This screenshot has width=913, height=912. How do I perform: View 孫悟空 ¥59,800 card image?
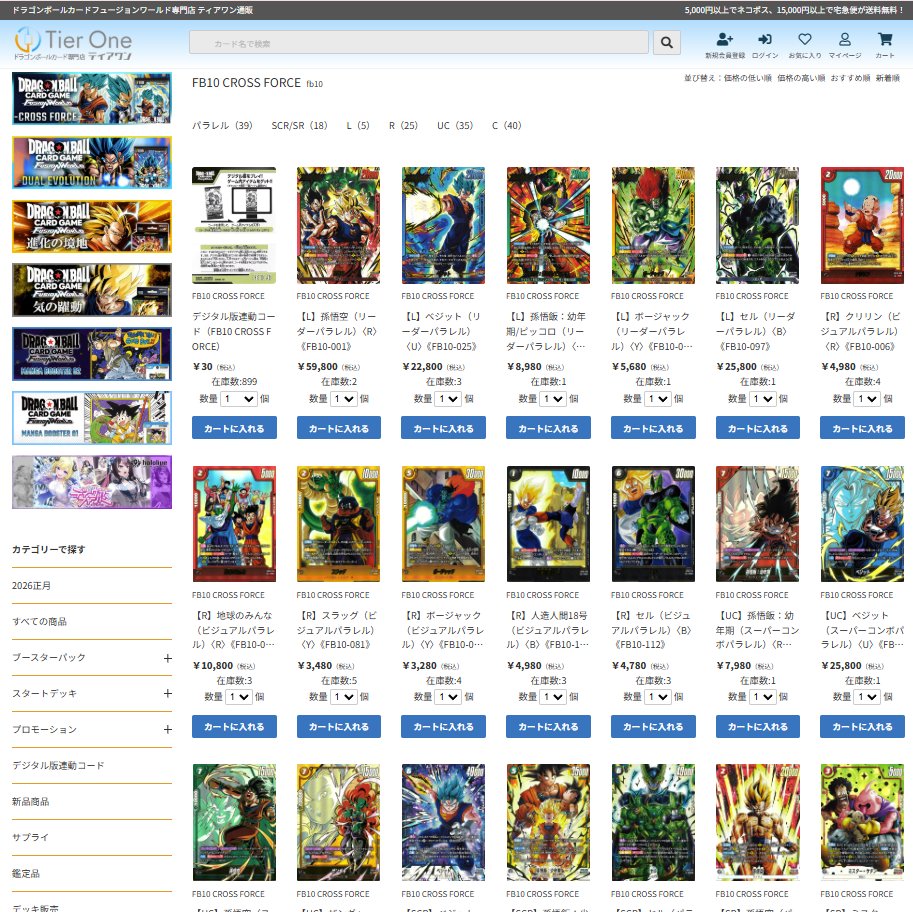coord(338,225)
